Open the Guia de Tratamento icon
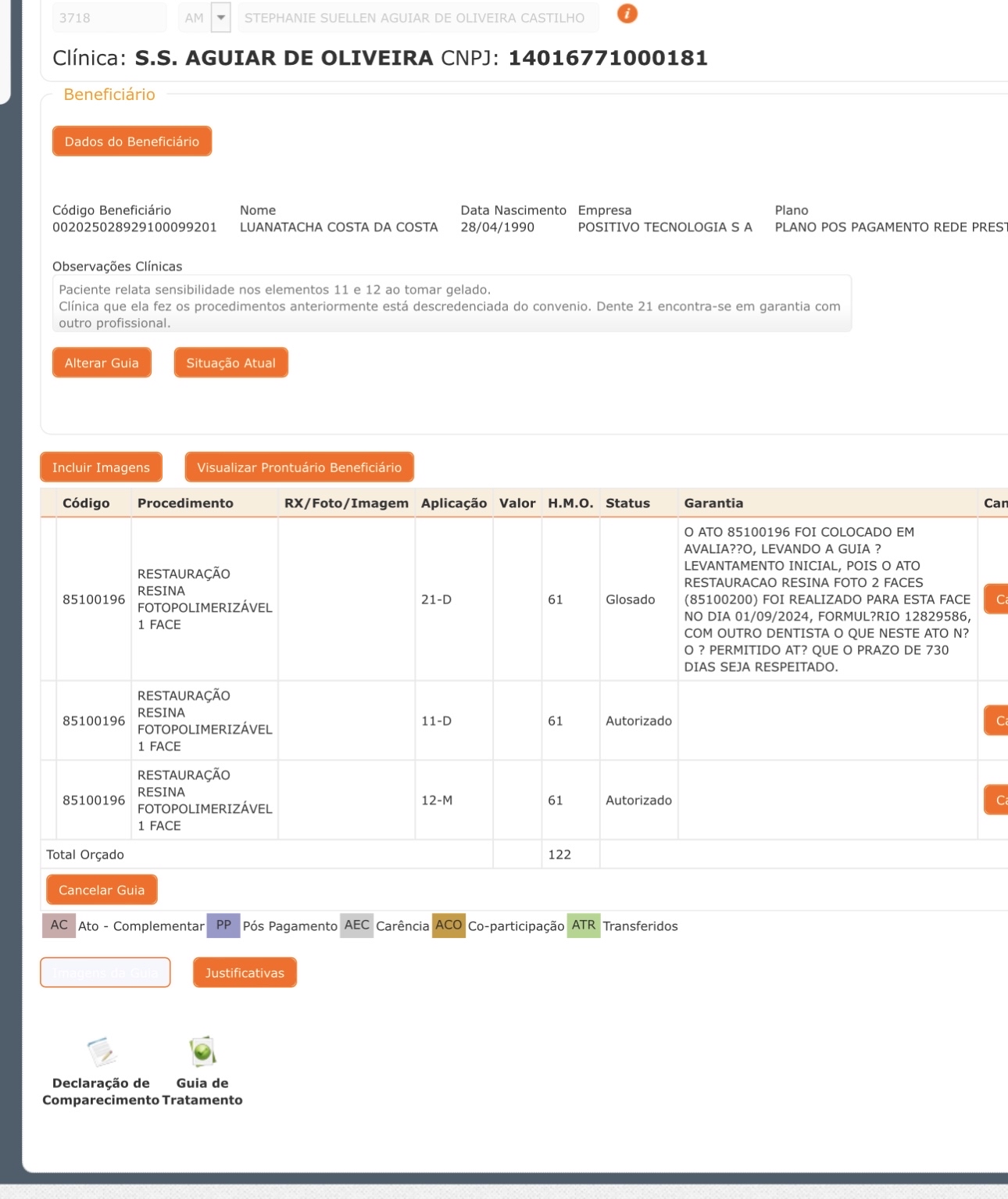 [202, 1052]
